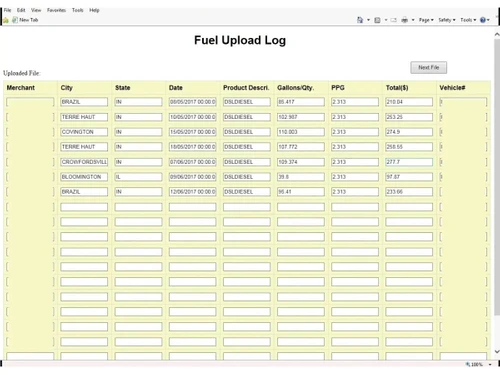Click the Date field 15/05/2017

[x=192, y=132]
